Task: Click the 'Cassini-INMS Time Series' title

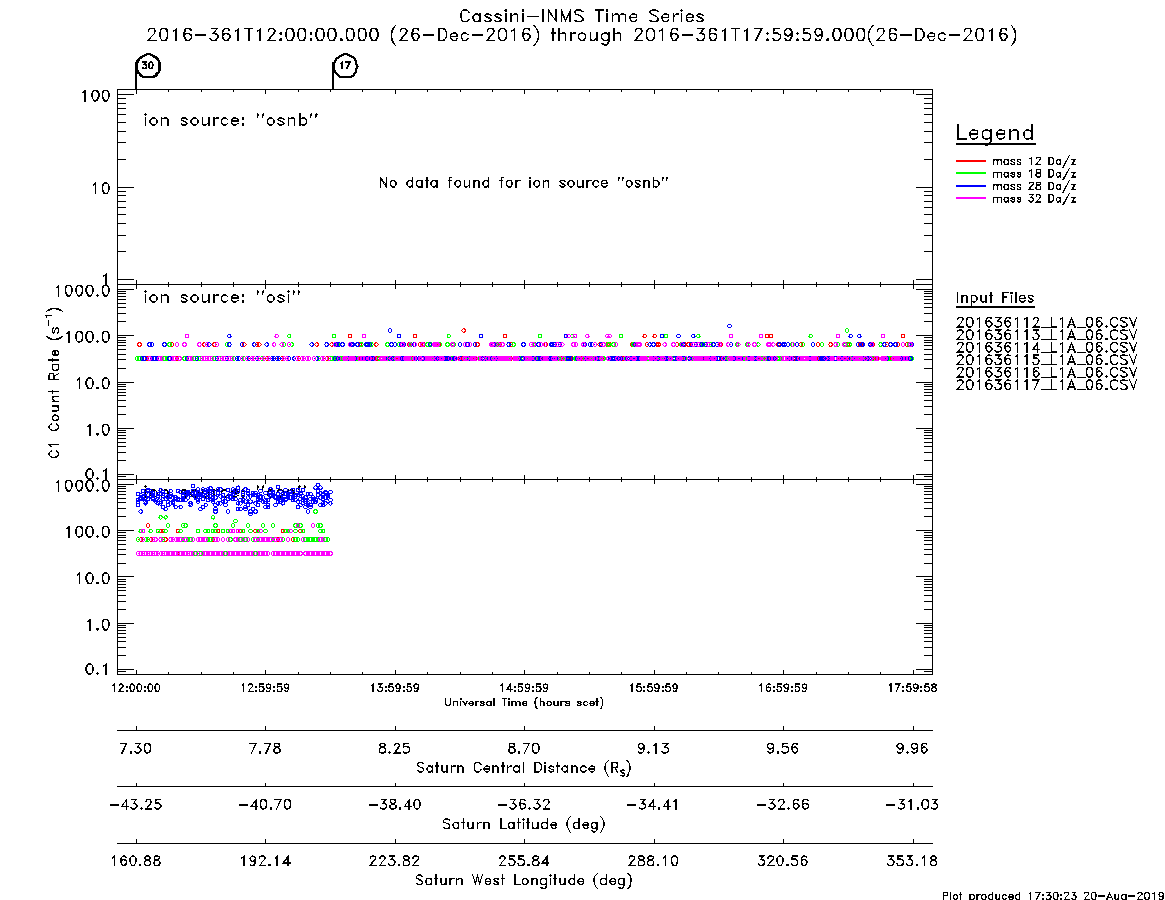Action: coord(582,16)
